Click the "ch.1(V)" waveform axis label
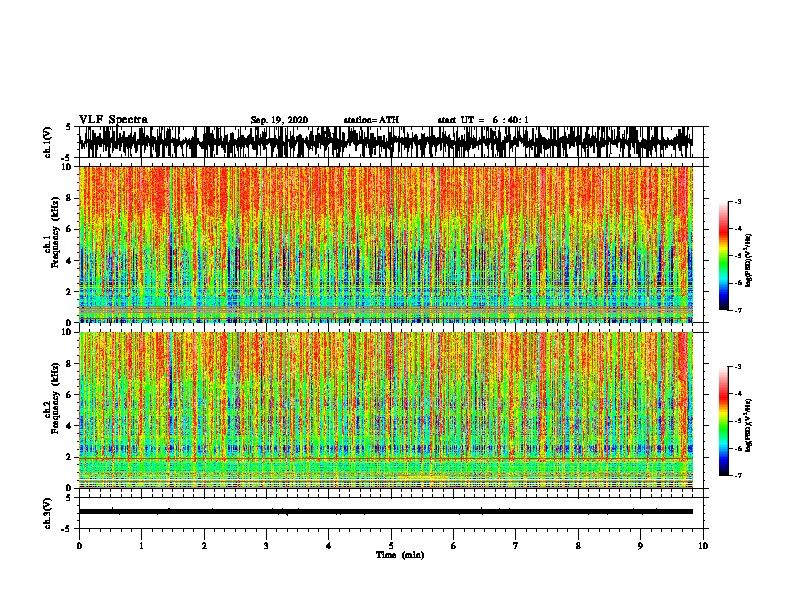The width and height of the screenshot is (792, 612). (x=47, y=142)
